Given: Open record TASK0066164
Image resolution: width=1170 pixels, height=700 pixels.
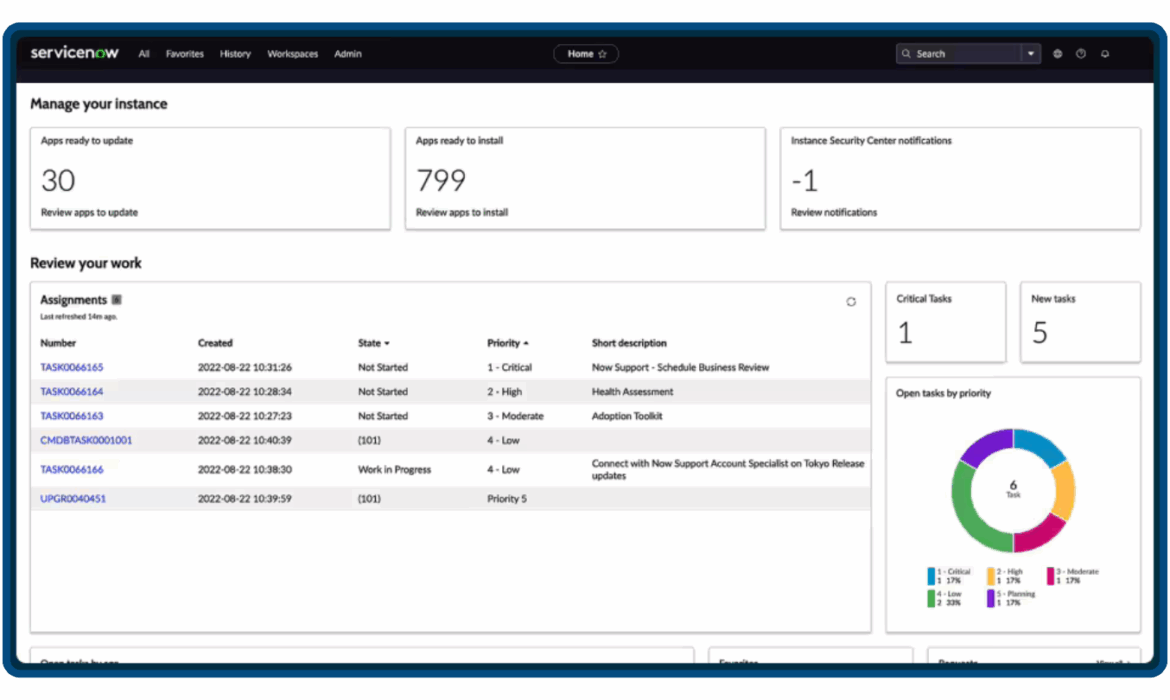Looking at the screenshot, I should (x=72, y=391).
